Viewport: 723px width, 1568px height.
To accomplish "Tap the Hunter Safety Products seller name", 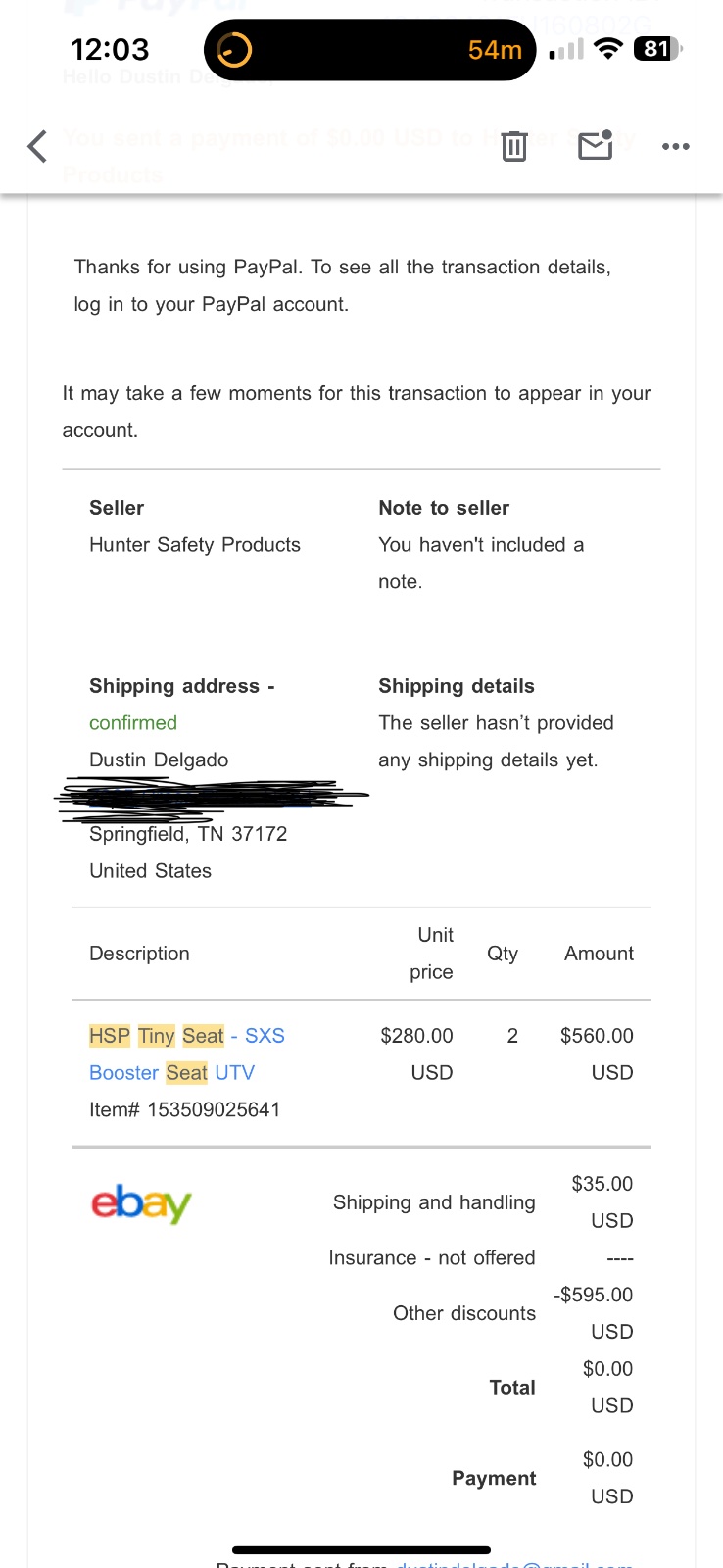I will coord(195,545).
